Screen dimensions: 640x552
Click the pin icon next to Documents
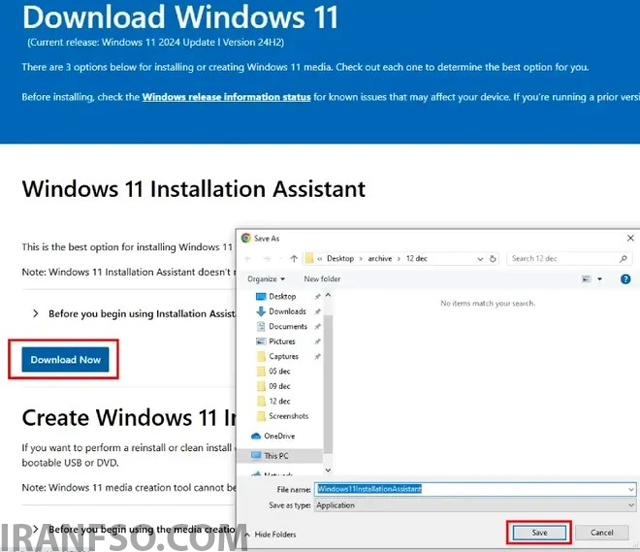317,327
